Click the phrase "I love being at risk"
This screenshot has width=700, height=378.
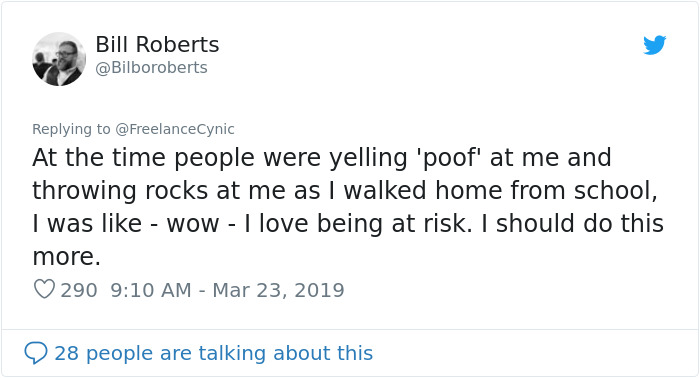(x=358, y=224)
